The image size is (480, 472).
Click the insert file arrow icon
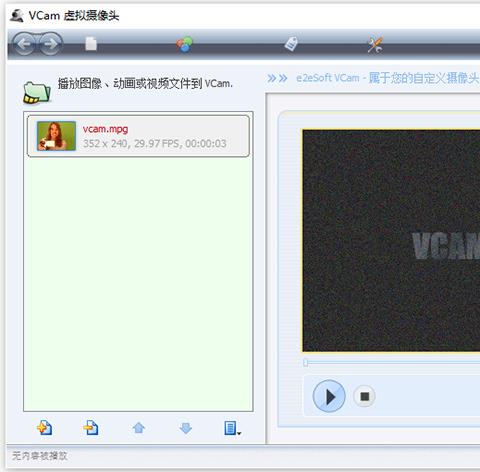click(91, 428)
